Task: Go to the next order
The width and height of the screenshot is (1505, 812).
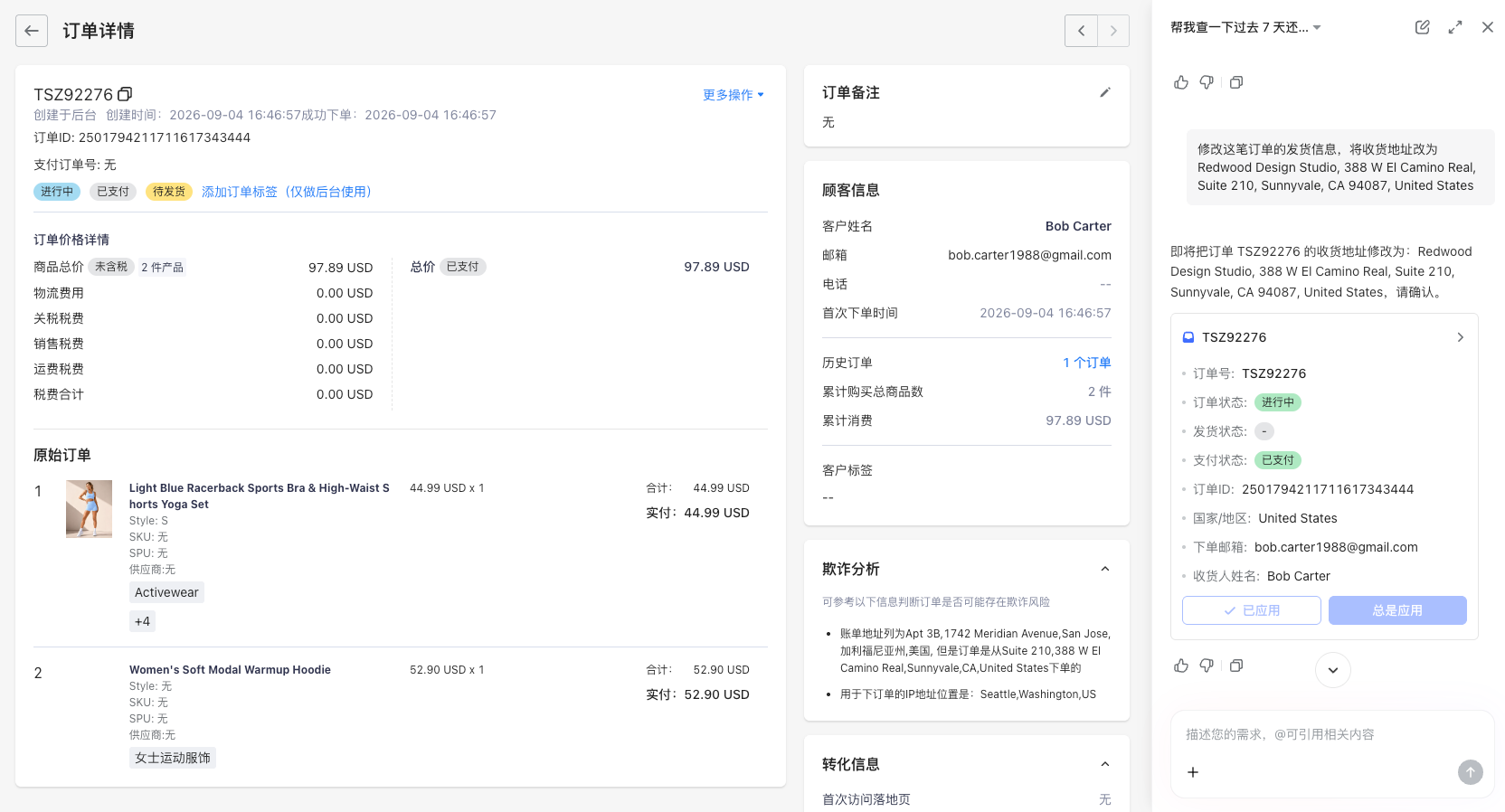Action: (x=1113, y=31)
